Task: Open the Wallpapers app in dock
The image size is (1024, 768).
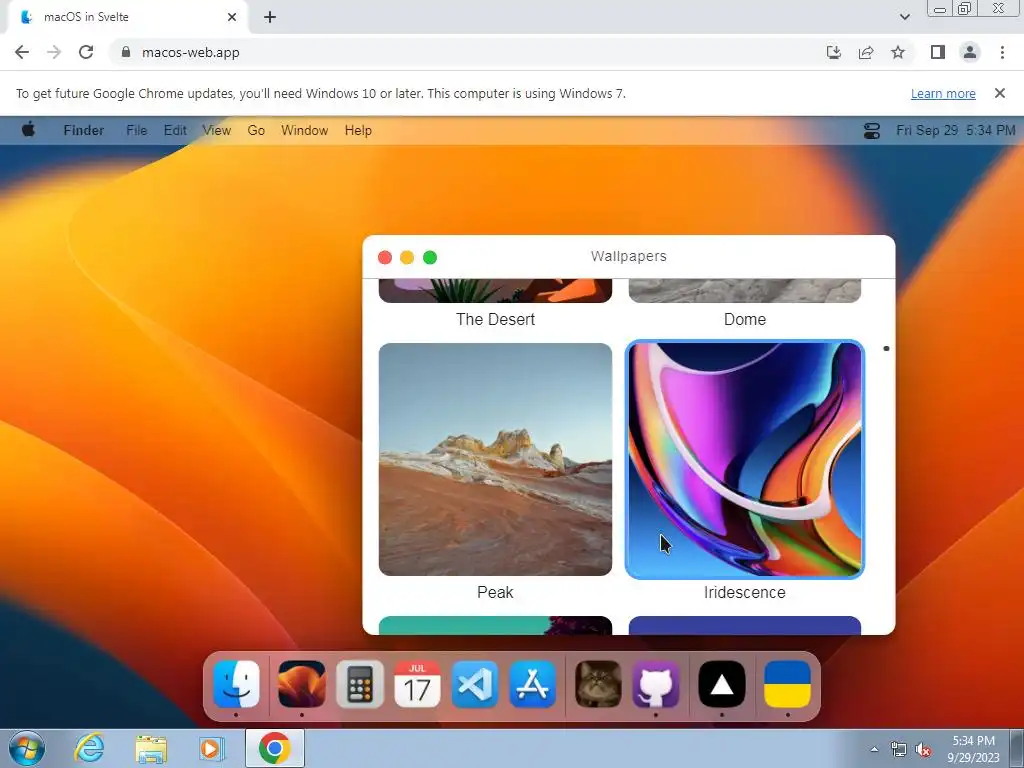Action: point(302,684)
